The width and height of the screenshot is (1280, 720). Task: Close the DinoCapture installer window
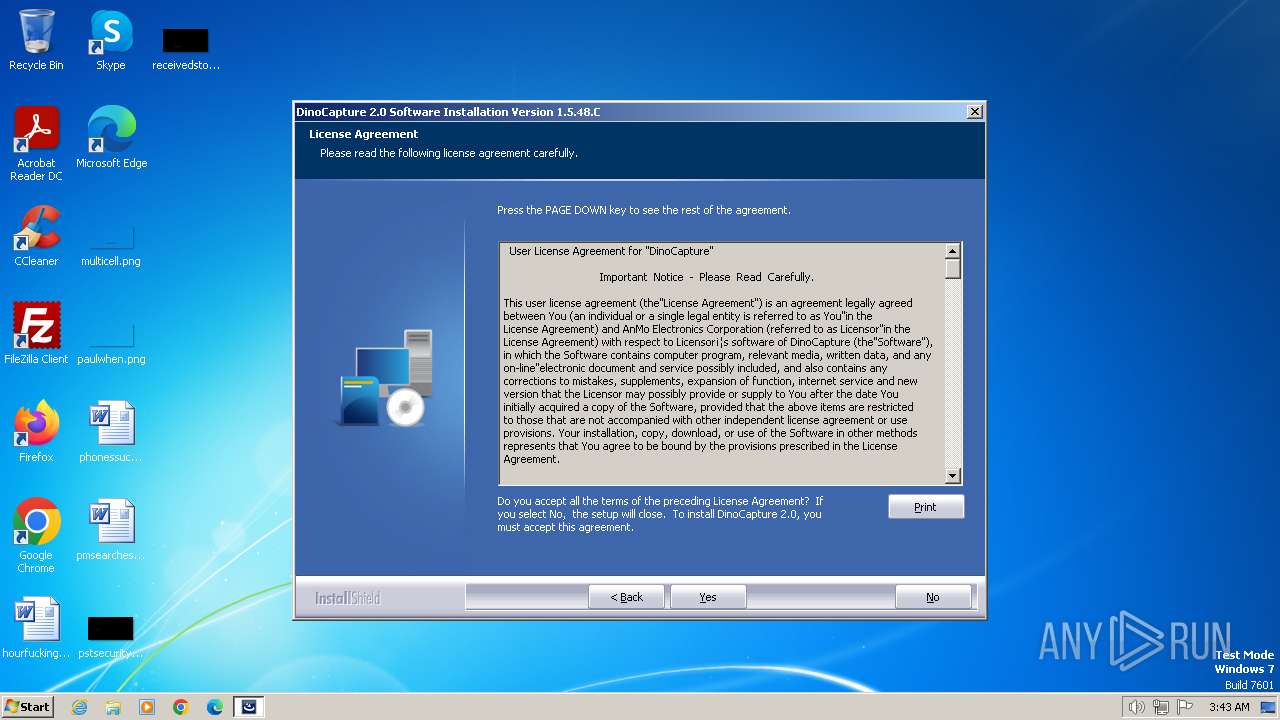click(x=975, y=112)
